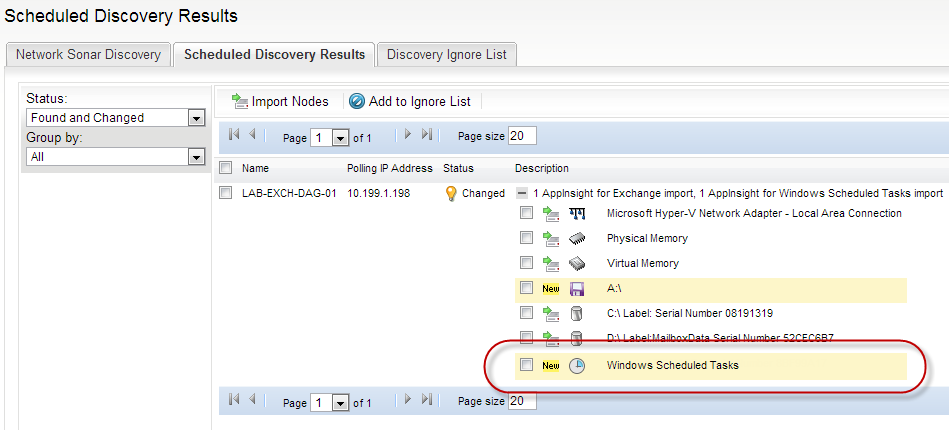Go to first page in top pager
This screenshot has width=949, height=430.
pyautogui.click(x=234, y=135)
